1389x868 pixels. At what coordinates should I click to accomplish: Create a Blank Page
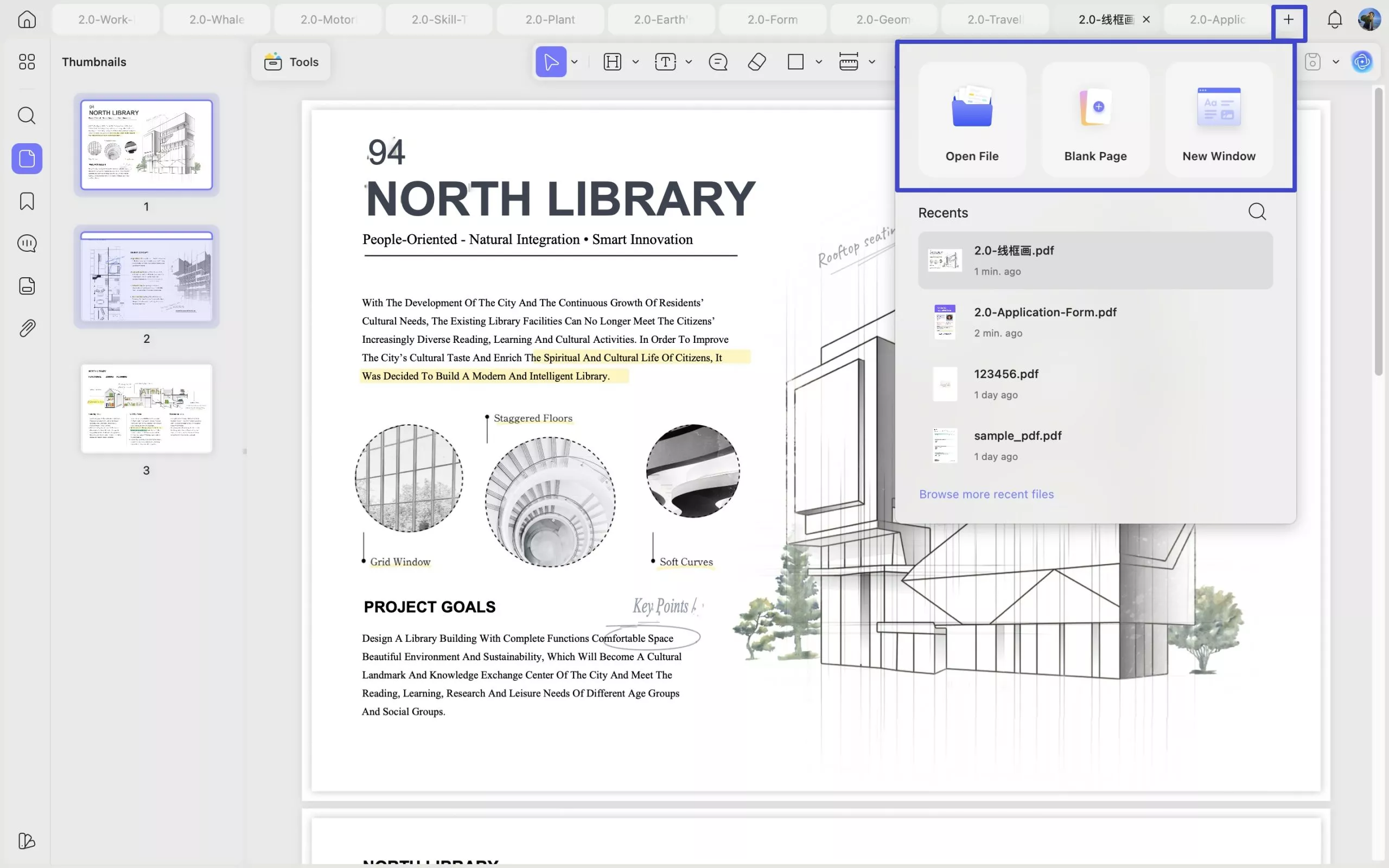[x=1095, y=119]
